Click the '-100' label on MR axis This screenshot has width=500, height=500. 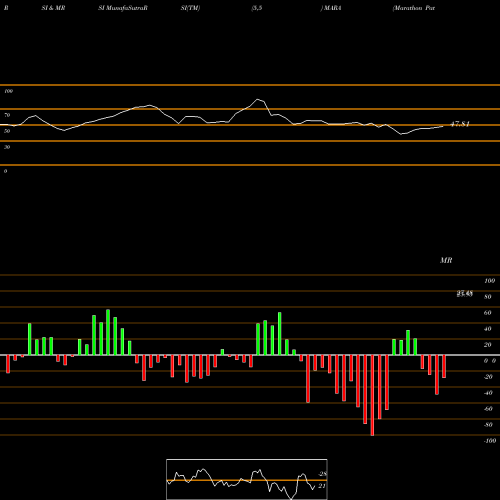490,441
